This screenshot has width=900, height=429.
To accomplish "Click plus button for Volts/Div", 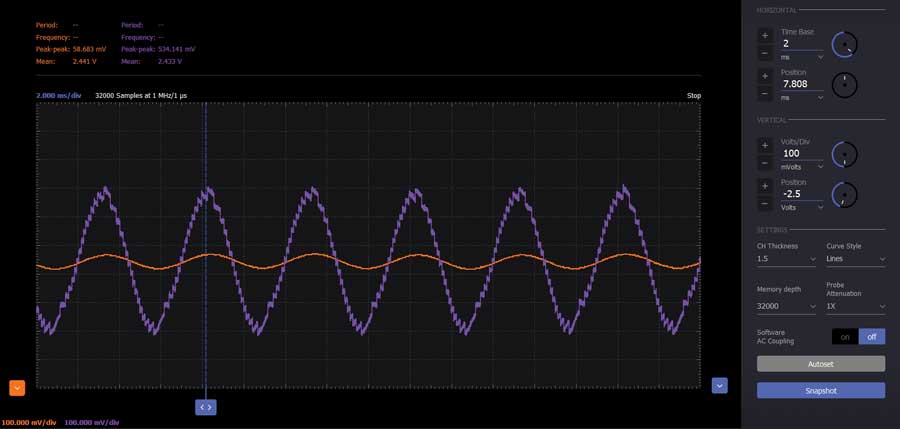I will point(765,145).
